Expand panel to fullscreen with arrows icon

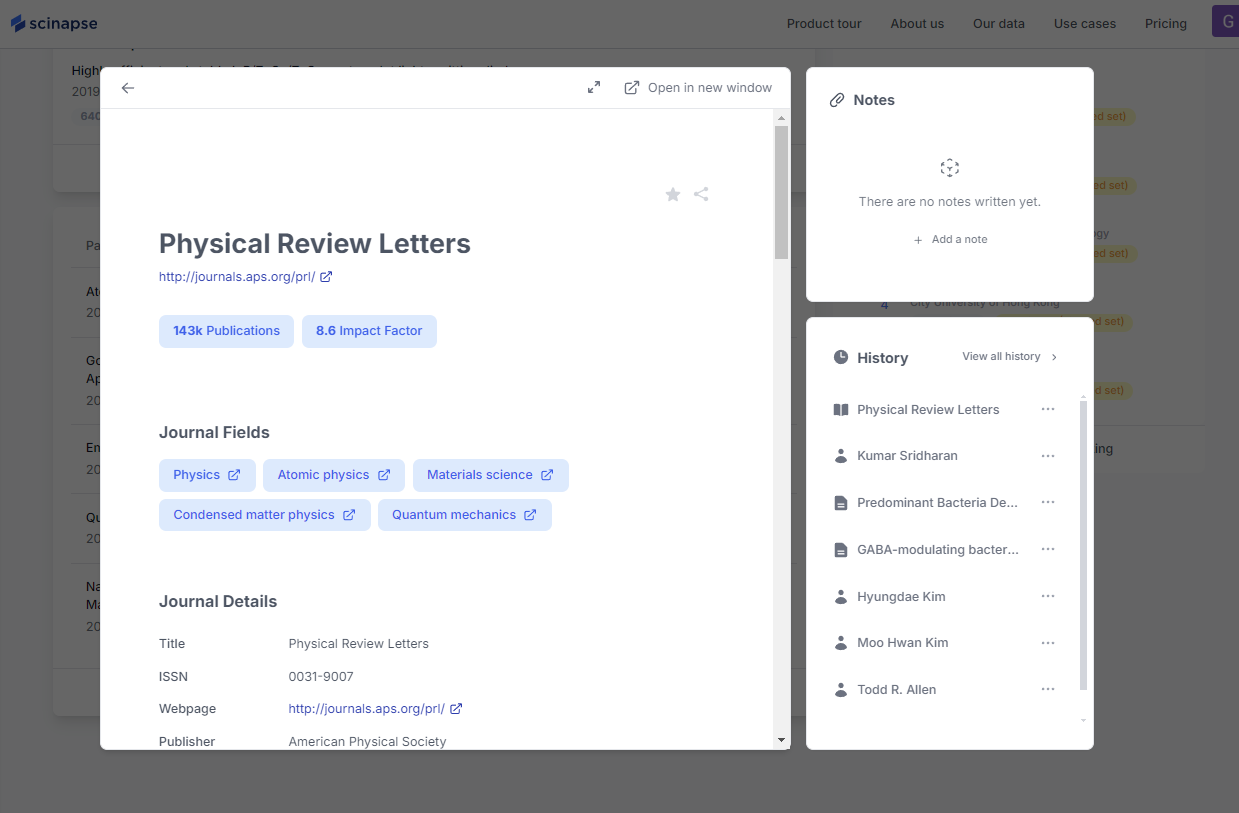tap(594, 88)
